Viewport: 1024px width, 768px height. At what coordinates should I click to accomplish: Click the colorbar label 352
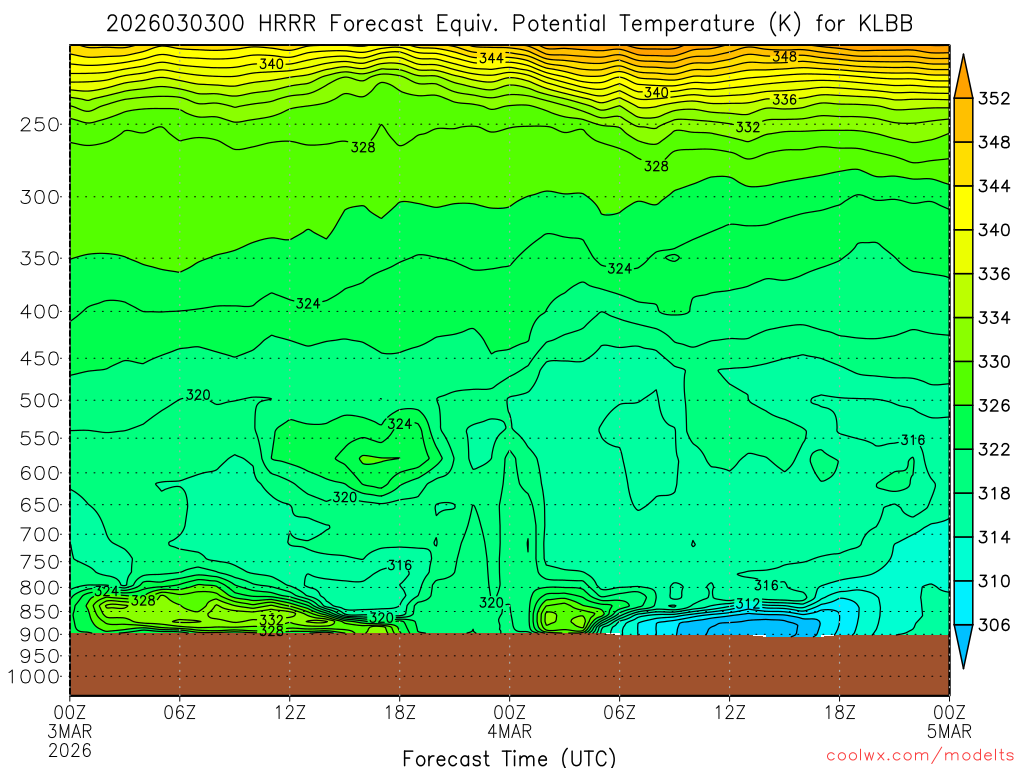tap(994, 99)
